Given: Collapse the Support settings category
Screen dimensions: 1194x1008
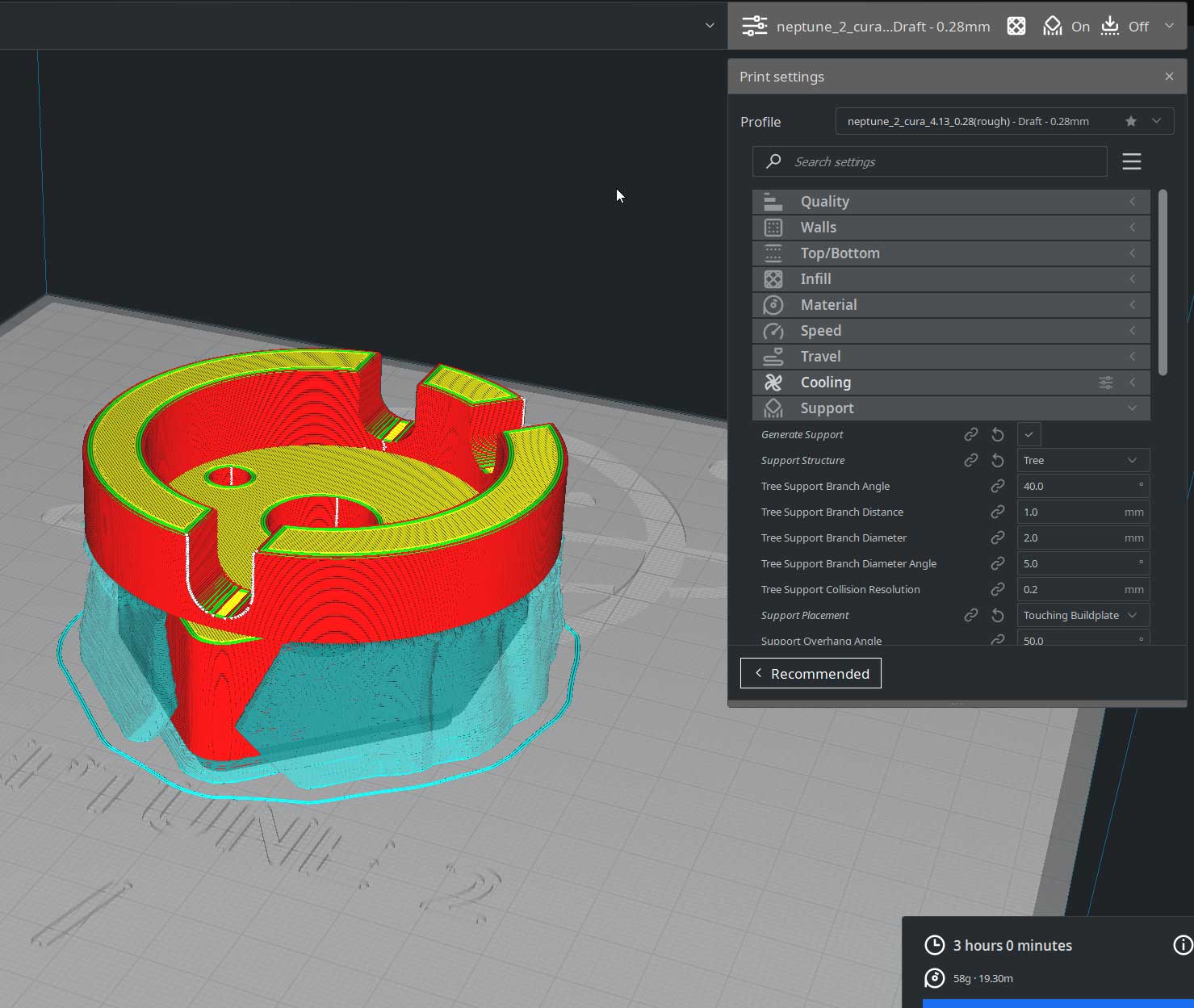Looking at the screenshot, I should click(x=951, y=408).
